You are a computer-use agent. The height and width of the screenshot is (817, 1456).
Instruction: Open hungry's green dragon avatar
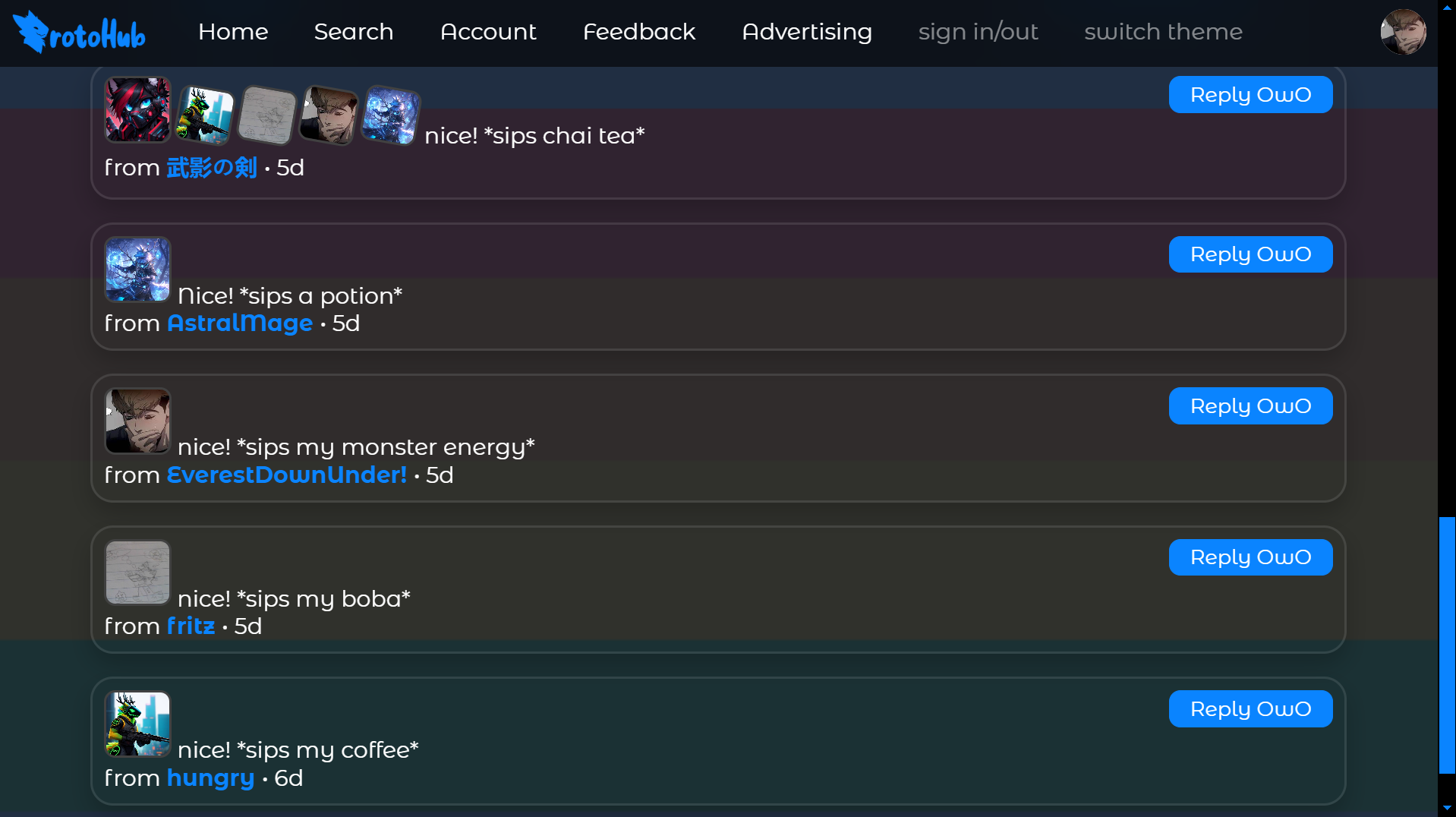pyautogui.click(x=137, y=724)
